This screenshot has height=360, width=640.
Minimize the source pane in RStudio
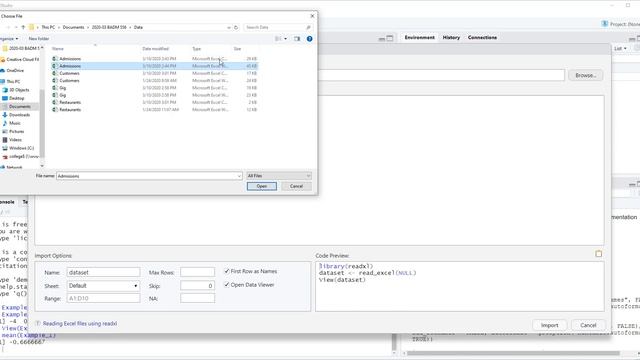(382, 38)
